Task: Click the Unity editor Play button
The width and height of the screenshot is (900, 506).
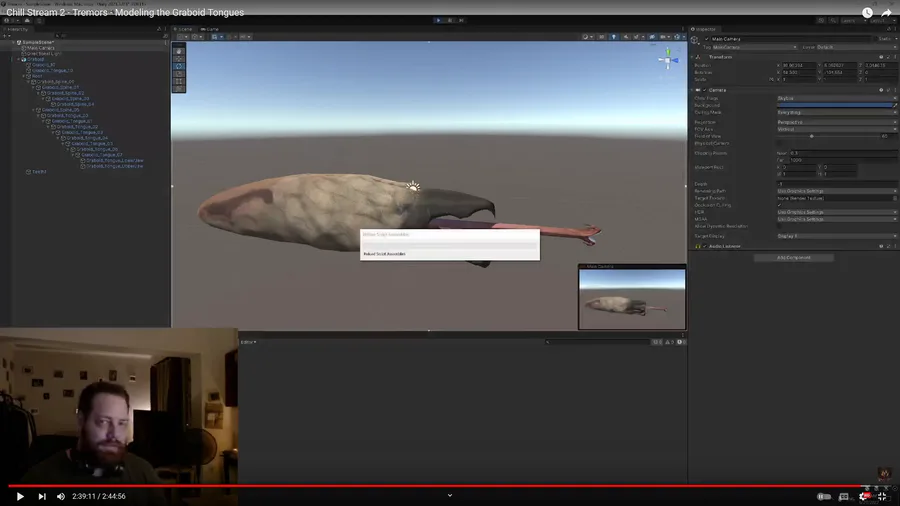Action: tap(439, 21)
